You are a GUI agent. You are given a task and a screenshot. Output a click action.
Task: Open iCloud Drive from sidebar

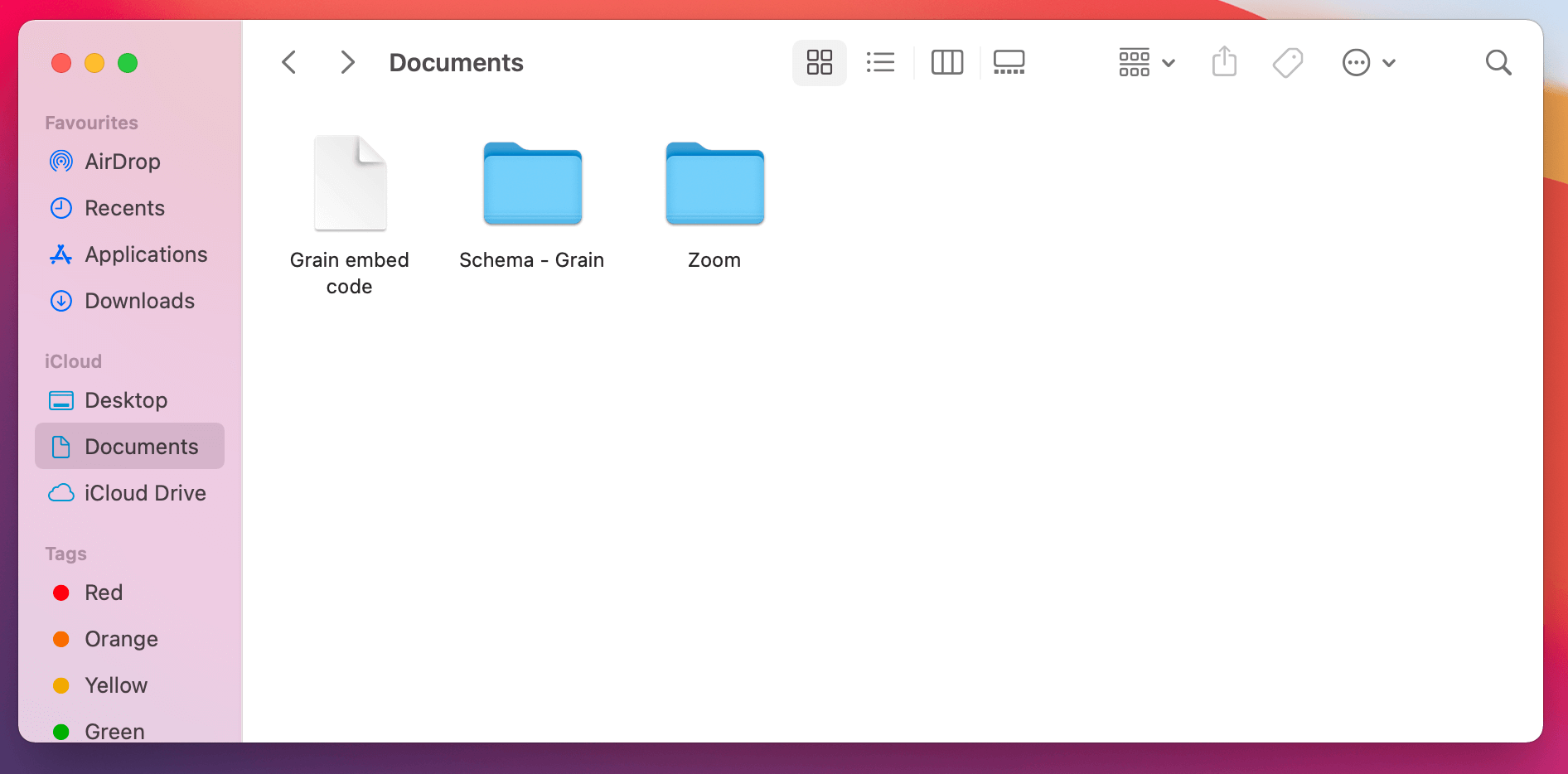(145, 492)
